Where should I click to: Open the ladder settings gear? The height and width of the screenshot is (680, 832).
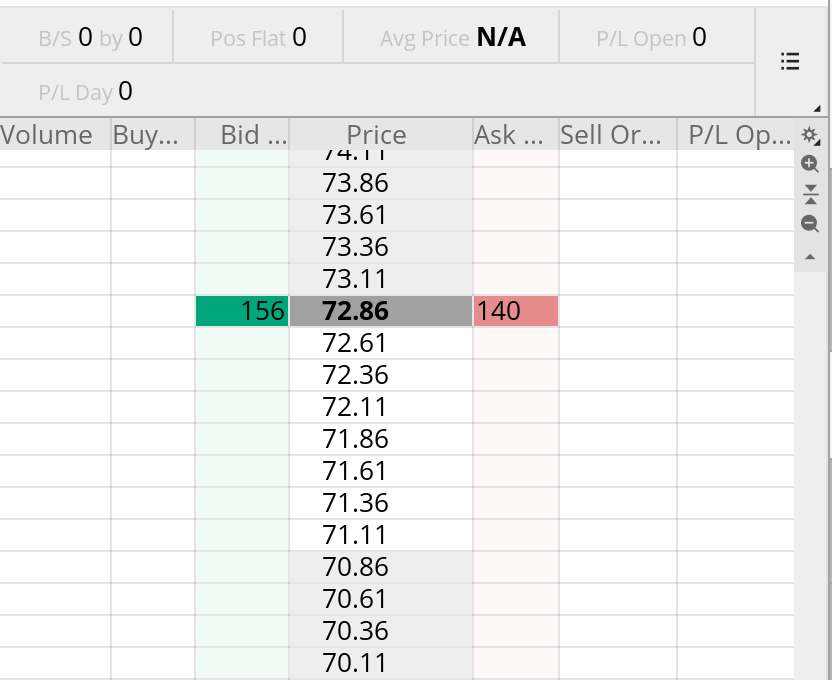[810, 135]
